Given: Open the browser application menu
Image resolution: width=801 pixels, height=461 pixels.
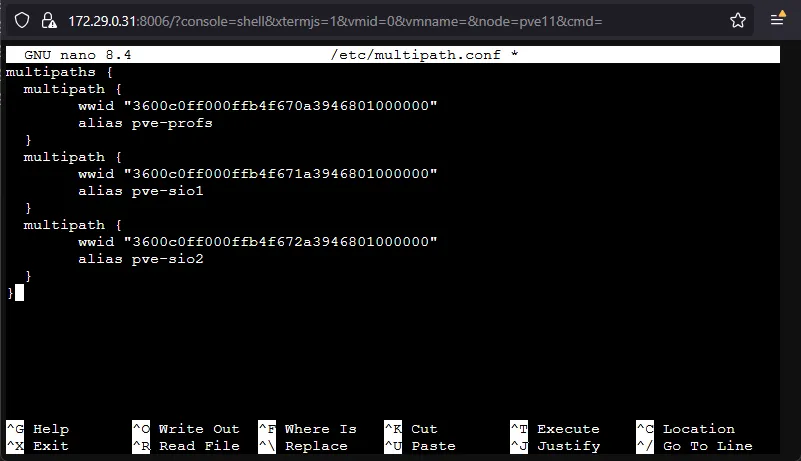Looking at the screenshot, I should pyautogui.click(x=777, y=20).
